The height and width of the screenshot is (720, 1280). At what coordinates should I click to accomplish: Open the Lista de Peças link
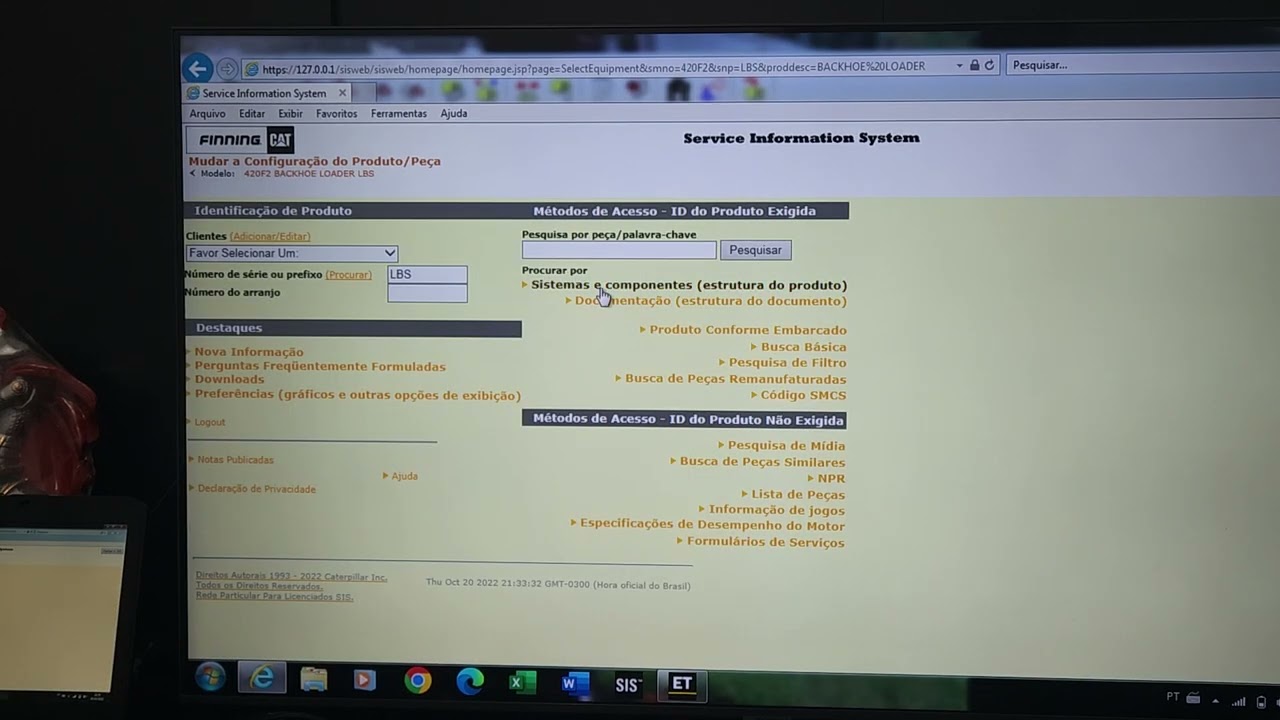798,494
